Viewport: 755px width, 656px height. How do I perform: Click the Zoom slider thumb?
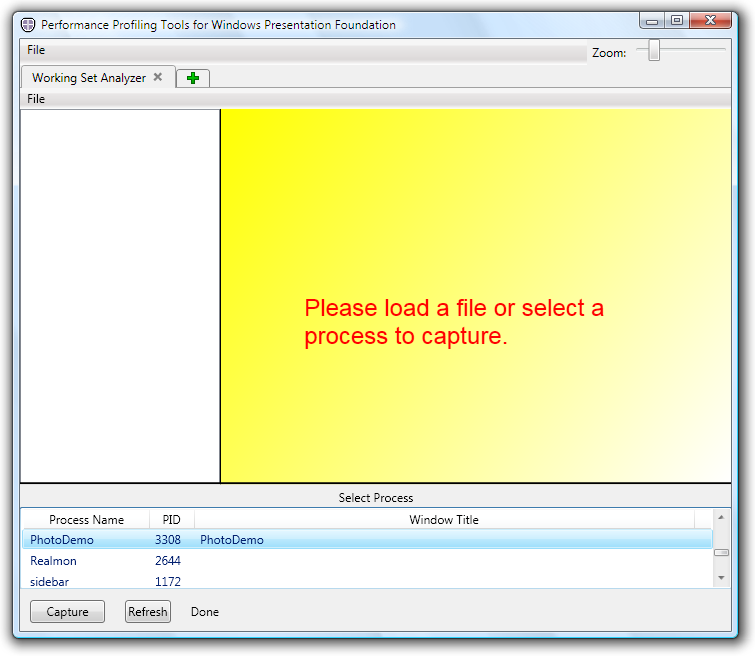click(x=654, y=50)
